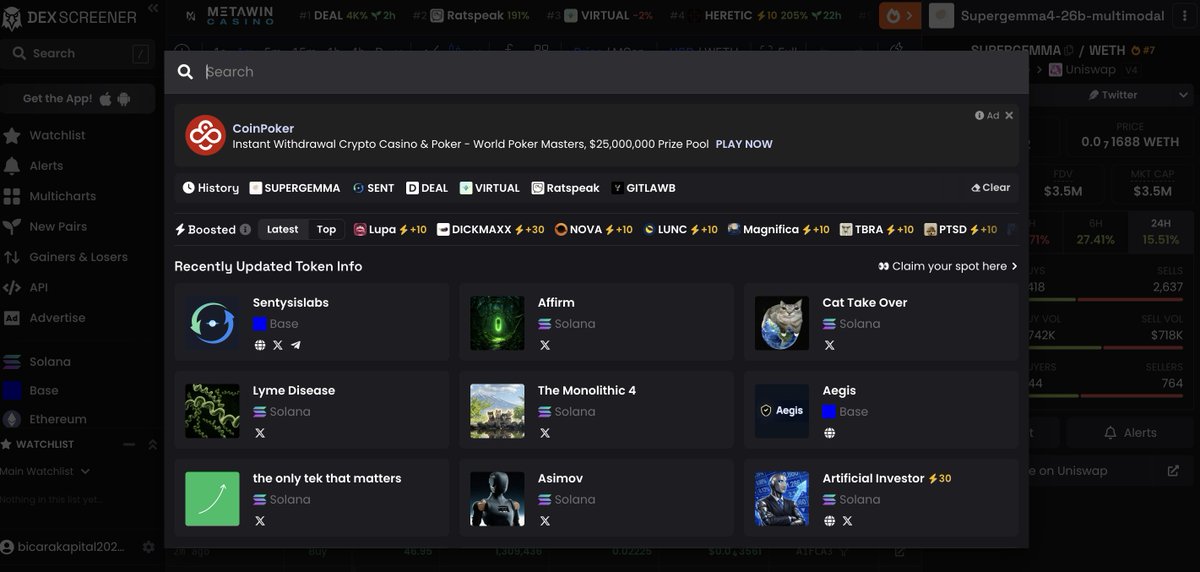
Task: Open trending token #2 Ratspeak
Action: (x=471, y=16)
